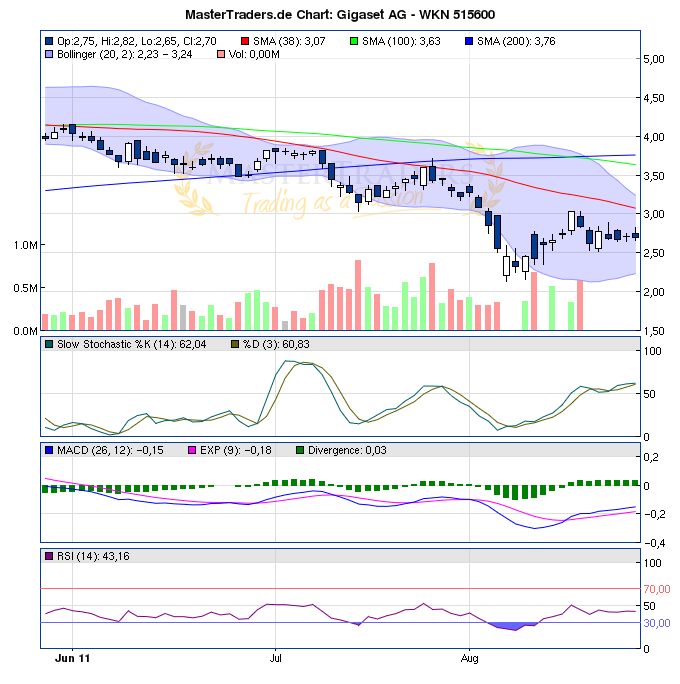Click the 3,00 price axis label

(654, 214)
